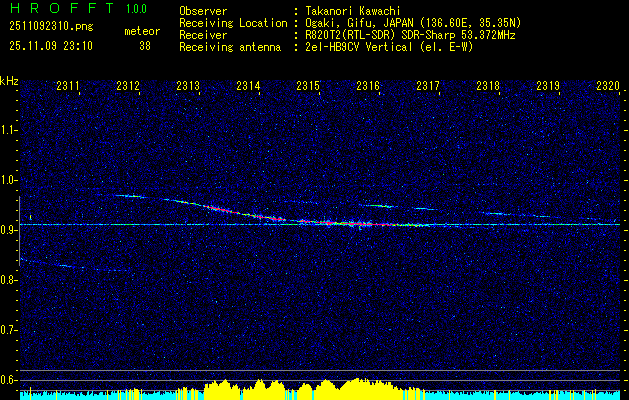Click the HROFFT title text

click(62, 8)
